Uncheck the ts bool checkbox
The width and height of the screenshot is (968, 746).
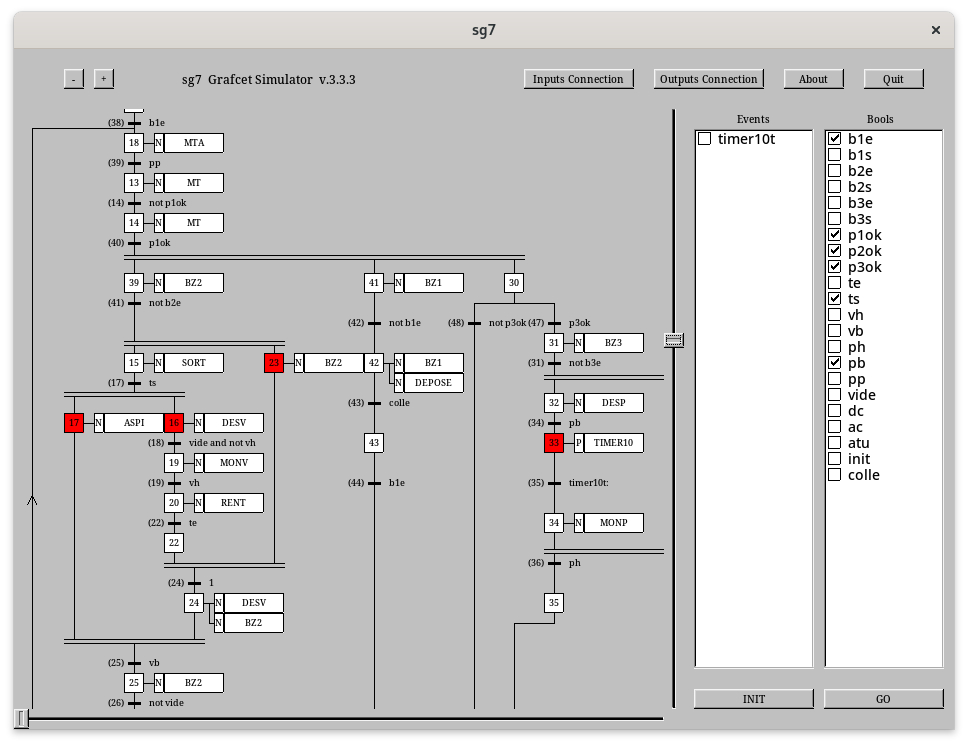(x=835, y=299)
